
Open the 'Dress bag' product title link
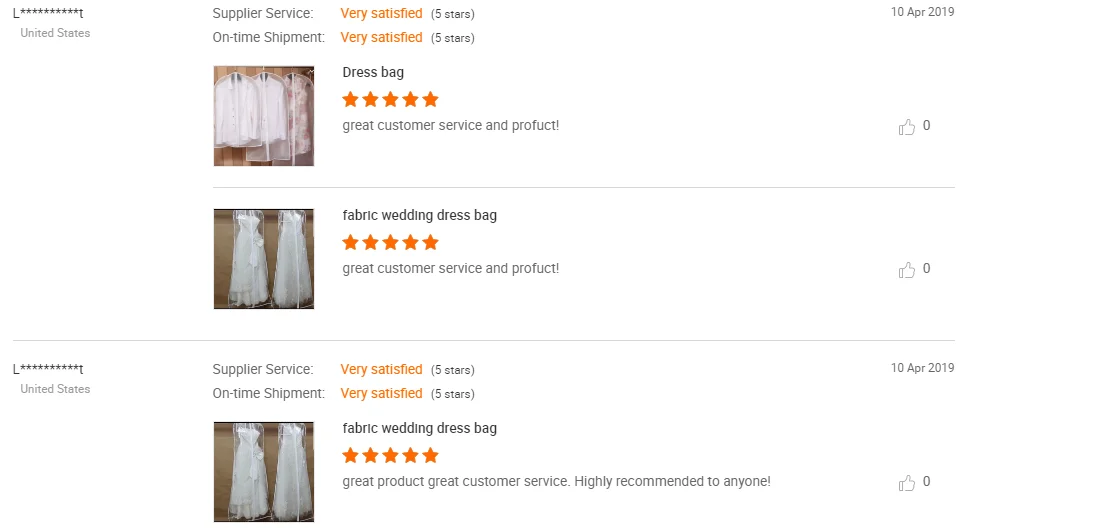pos(373,72)
